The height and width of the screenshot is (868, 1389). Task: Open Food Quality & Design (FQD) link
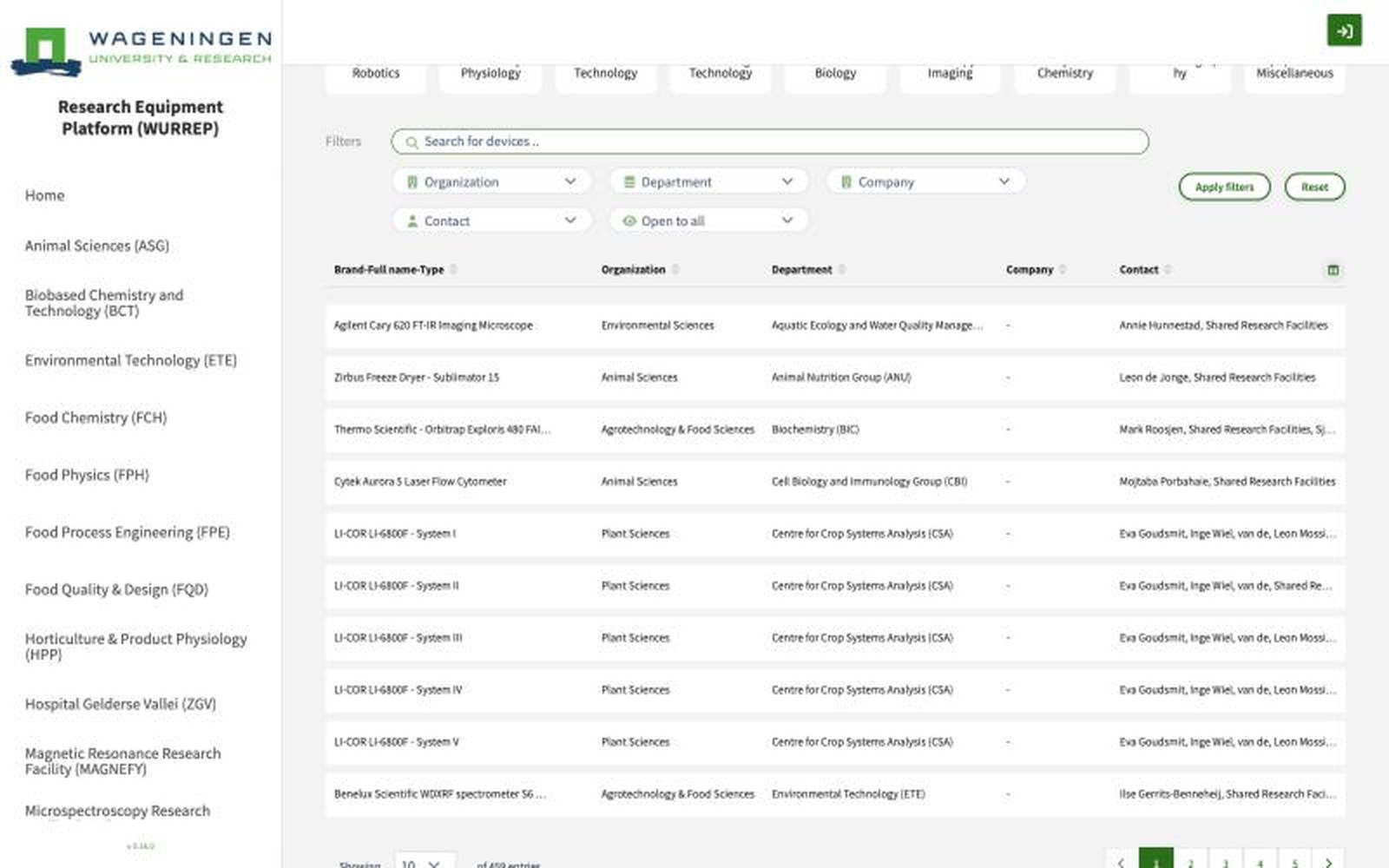coord(116,589)
